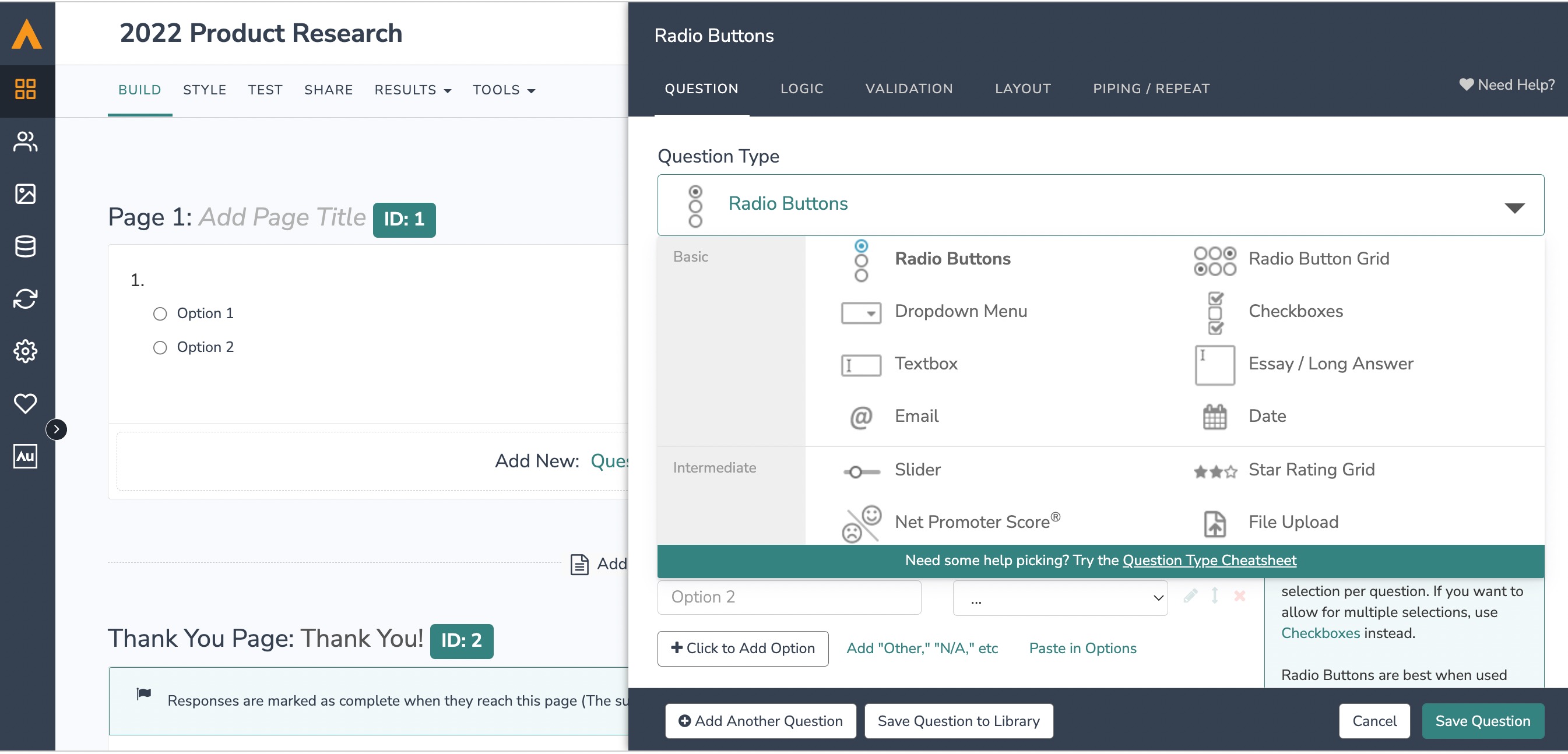The width and height of the screenshot is (1568, 754).
Task: Open the Question Type Cheatsheet link
Action: (x=1209, y=561)
